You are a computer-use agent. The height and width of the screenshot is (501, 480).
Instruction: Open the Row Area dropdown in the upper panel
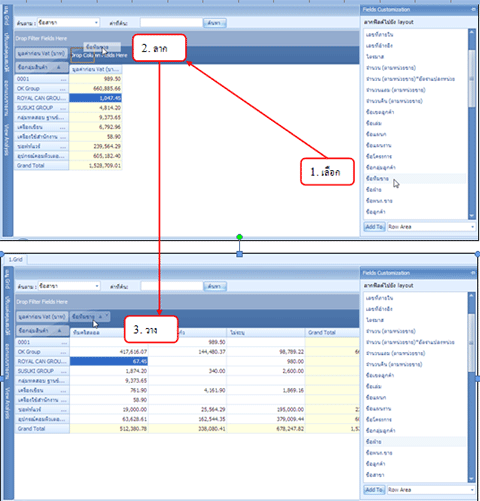pos(472,227)
